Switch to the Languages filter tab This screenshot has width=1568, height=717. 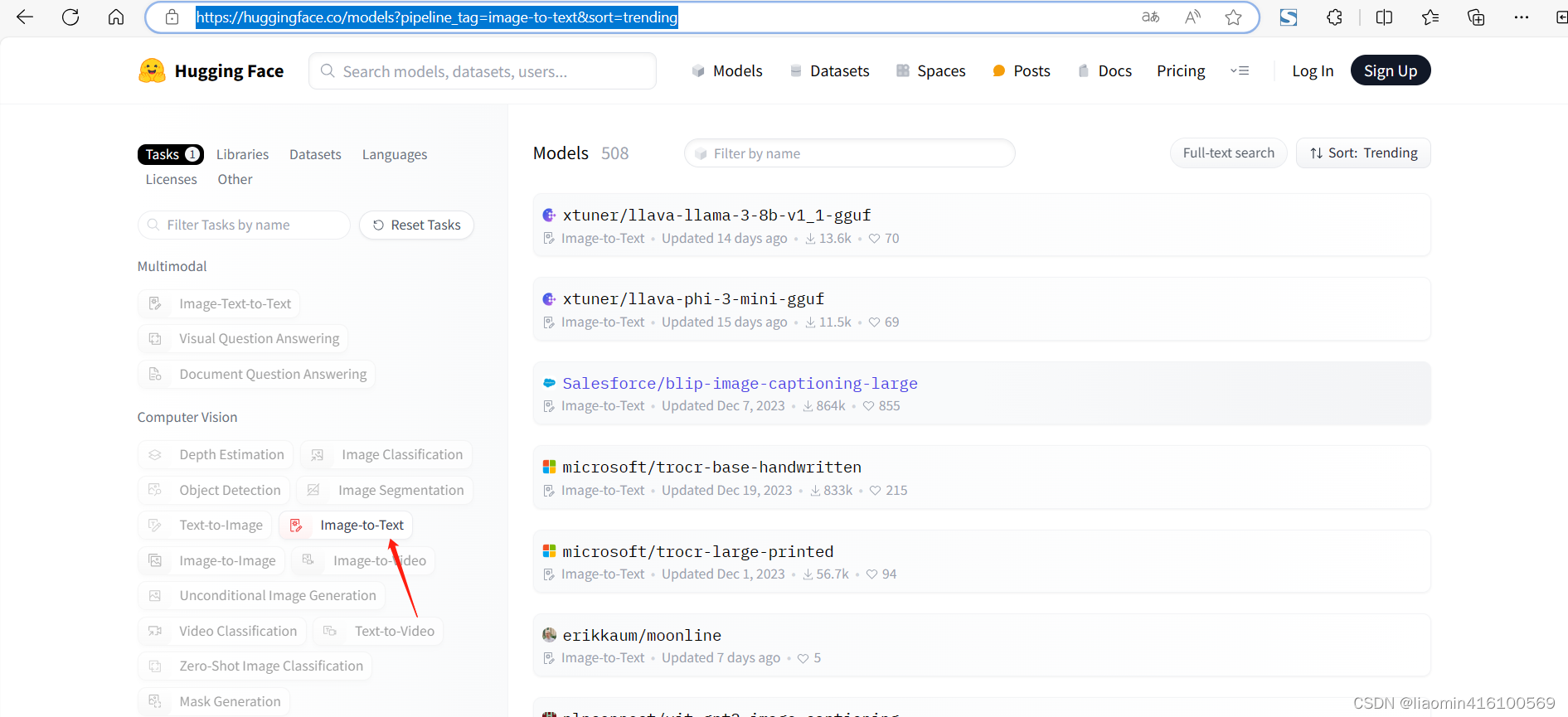tap(395, 154)
